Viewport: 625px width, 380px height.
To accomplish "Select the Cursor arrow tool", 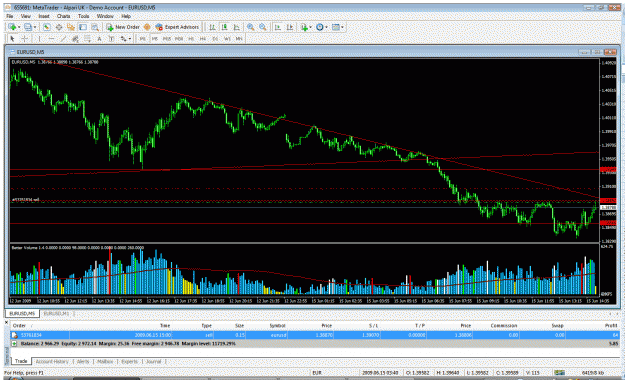I will [12, 39].
